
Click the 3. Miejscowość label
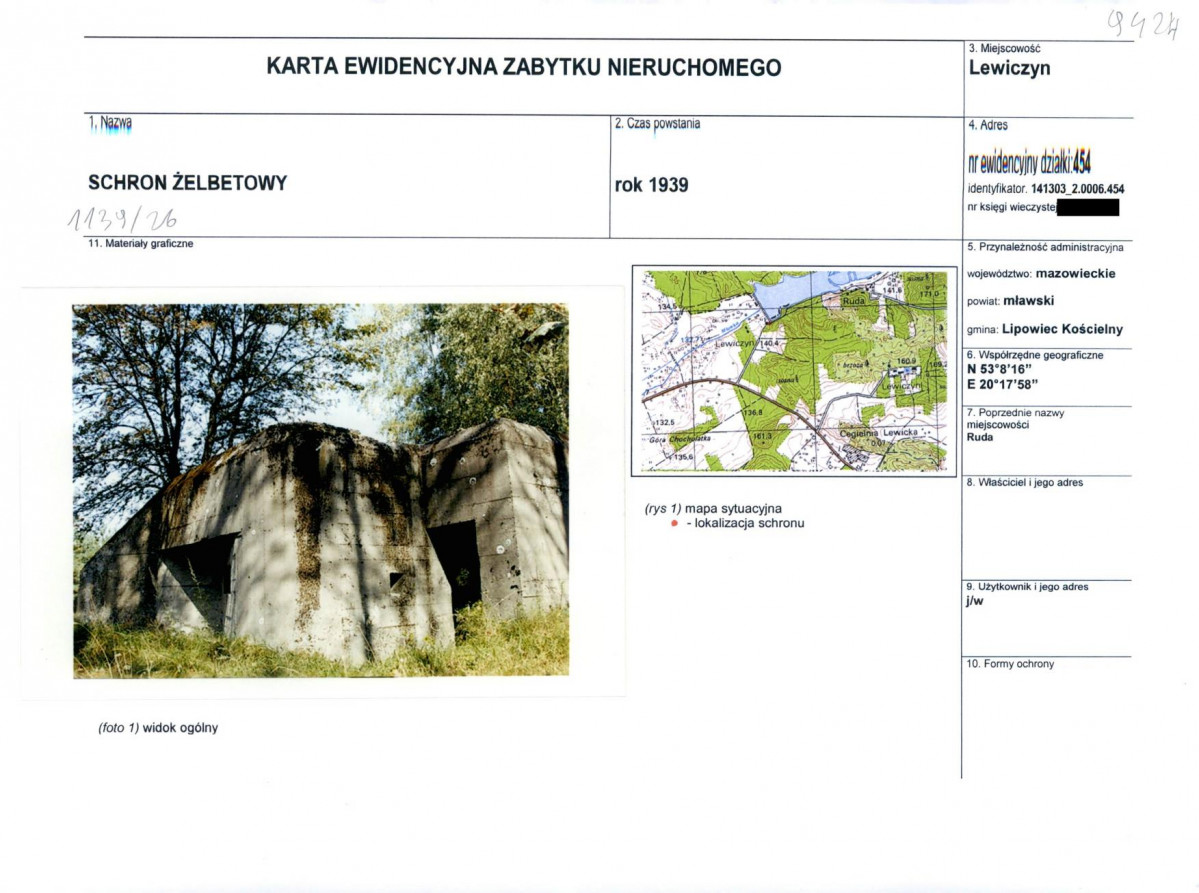click(1004, 48)
